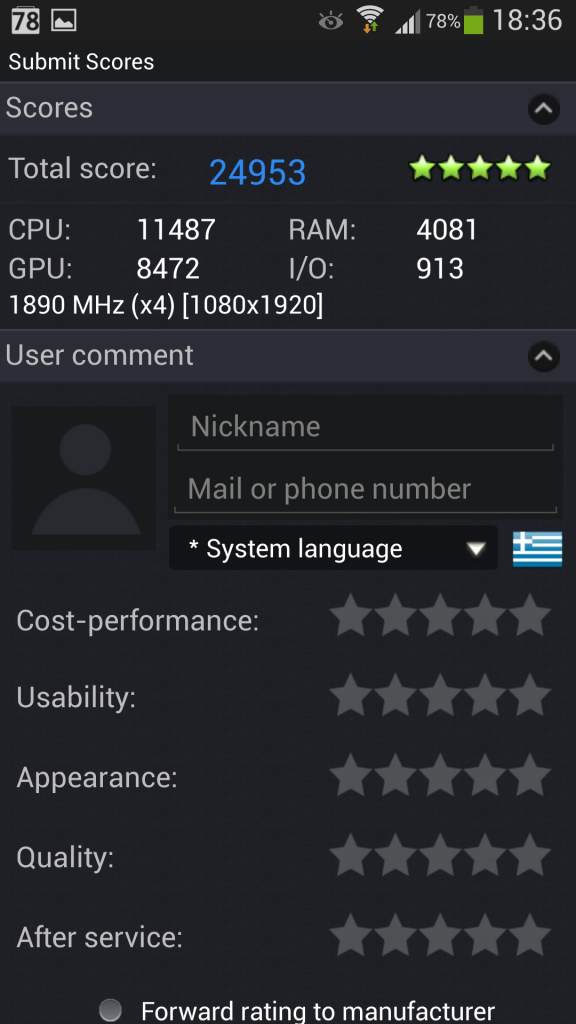This screenshot has height=1024, width=576.
Task: Enable Forward rating to manufacturer
Action: (110, 1010)
